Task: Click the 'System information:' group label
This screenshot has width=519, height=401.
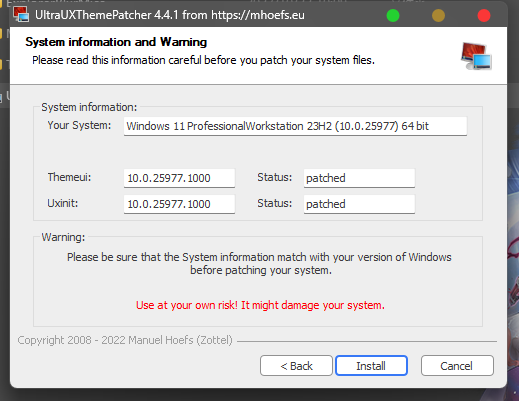Action: coord(89,107)
